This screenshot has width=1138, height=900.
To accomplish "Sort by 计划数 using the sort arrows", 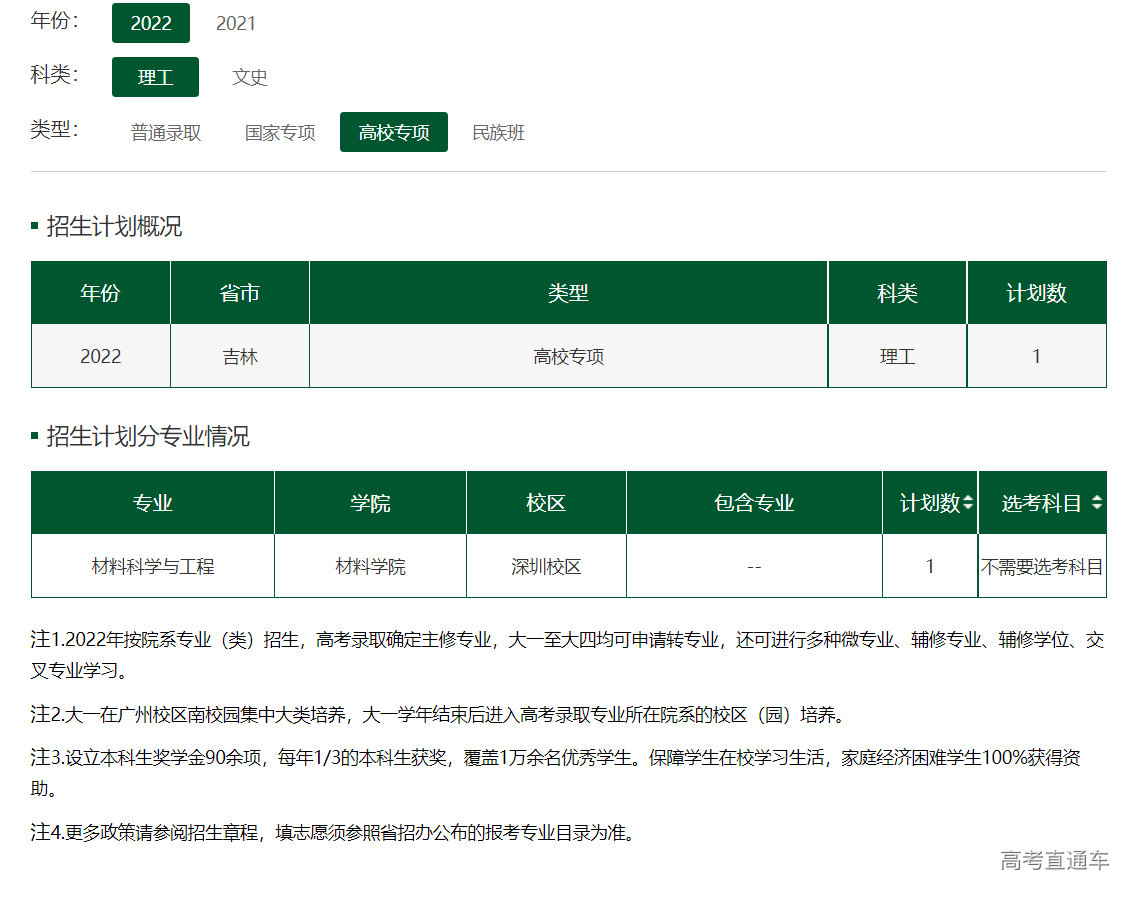I will 968,504.
